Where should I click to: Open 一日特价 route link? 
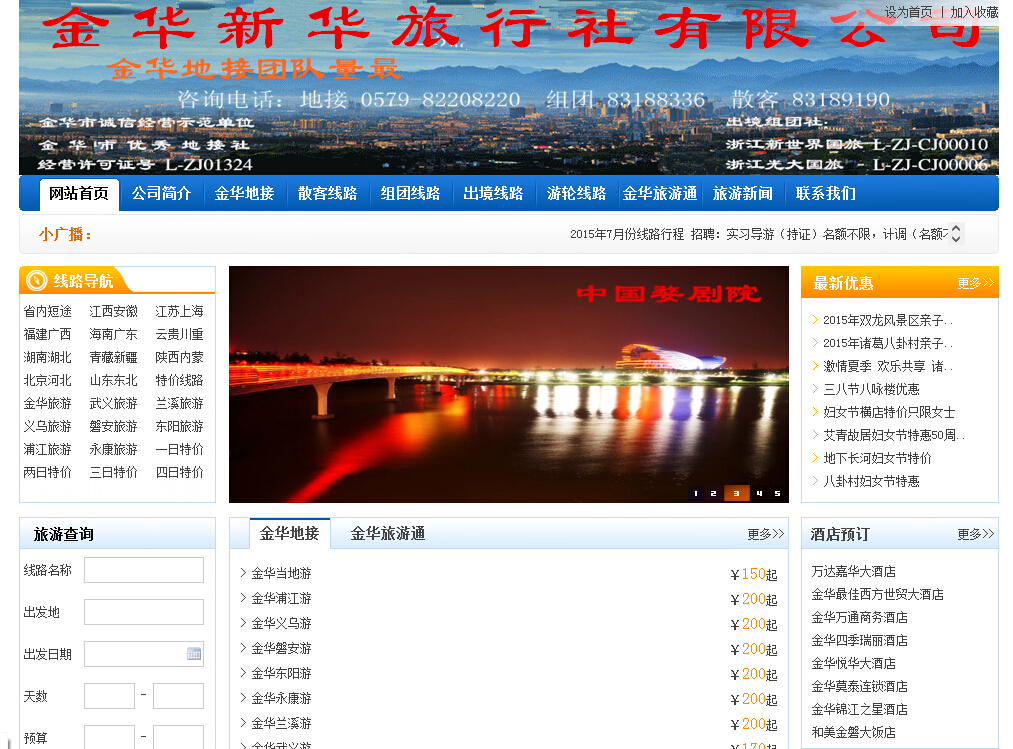point(180,449)
